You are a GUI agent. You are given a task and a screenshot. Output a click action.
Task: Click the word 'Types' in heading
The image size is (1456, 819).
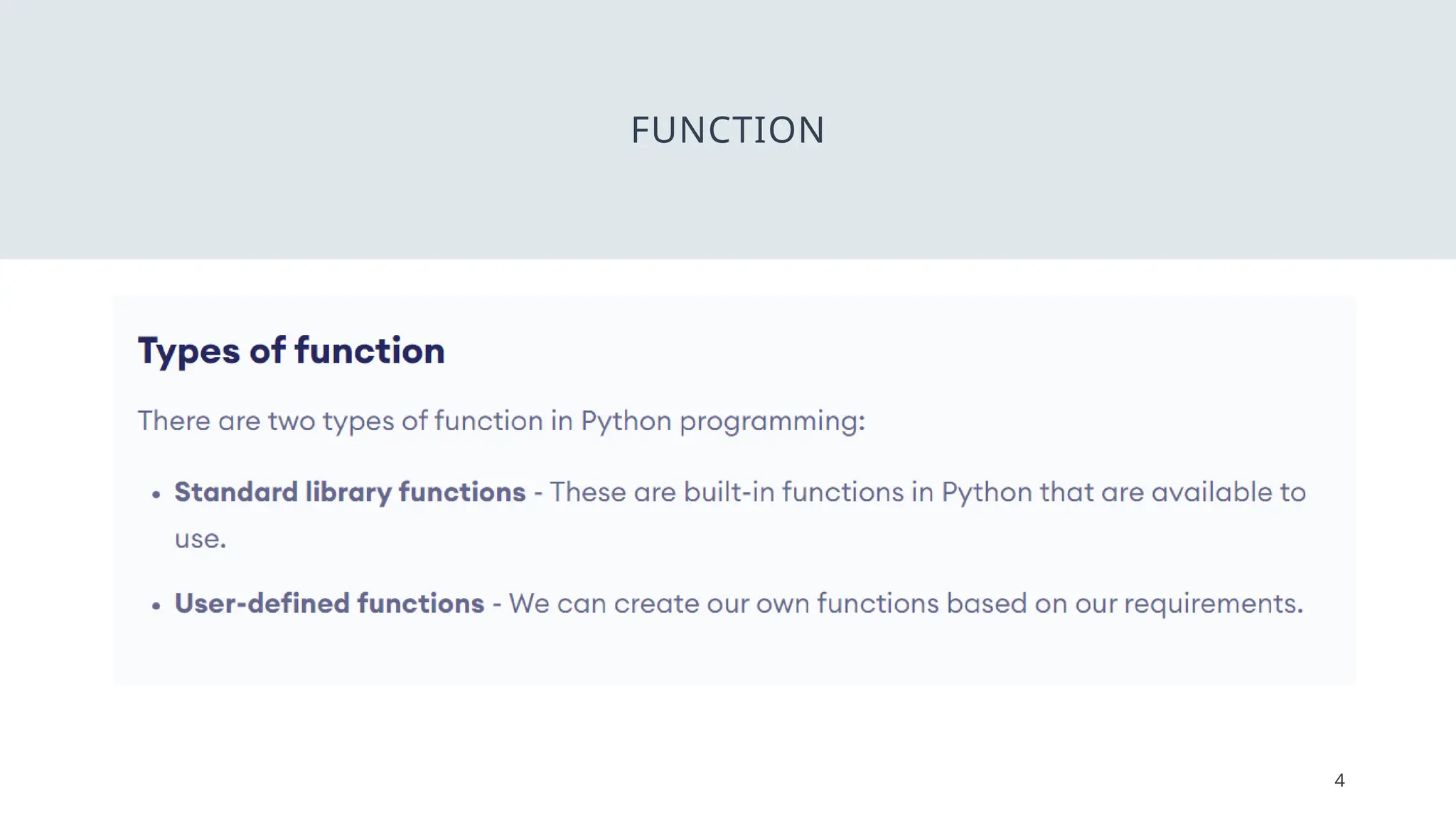pos(188,350)
